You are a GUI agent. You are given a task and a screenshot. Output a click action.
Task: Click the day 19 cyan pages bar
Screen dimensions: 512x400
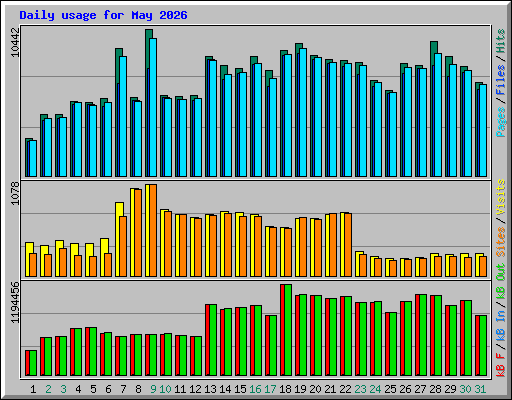(x=303, y=112)
